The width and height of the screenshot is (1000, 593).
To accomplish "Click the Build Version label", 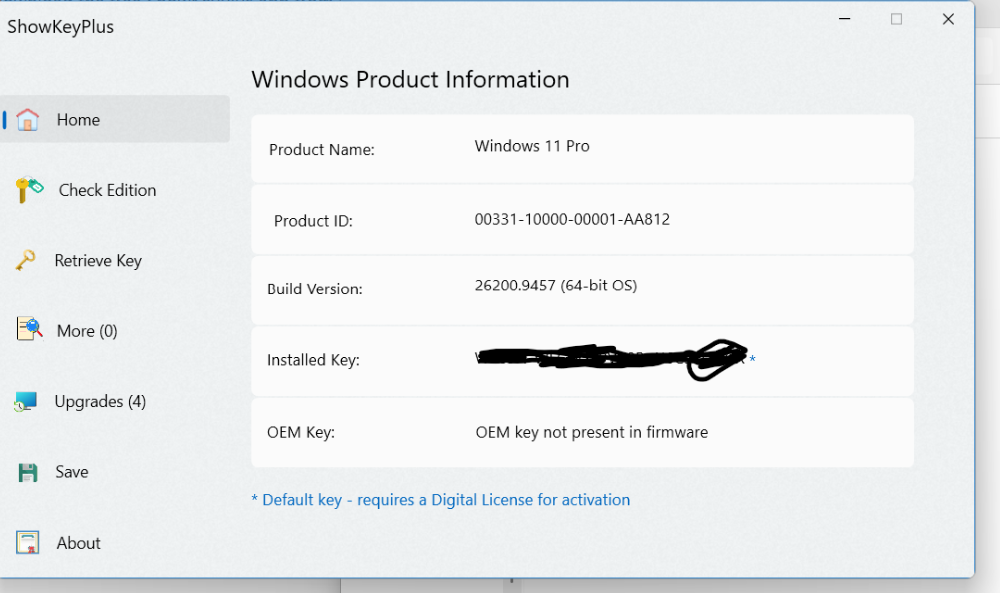I will tap(314, 289).
